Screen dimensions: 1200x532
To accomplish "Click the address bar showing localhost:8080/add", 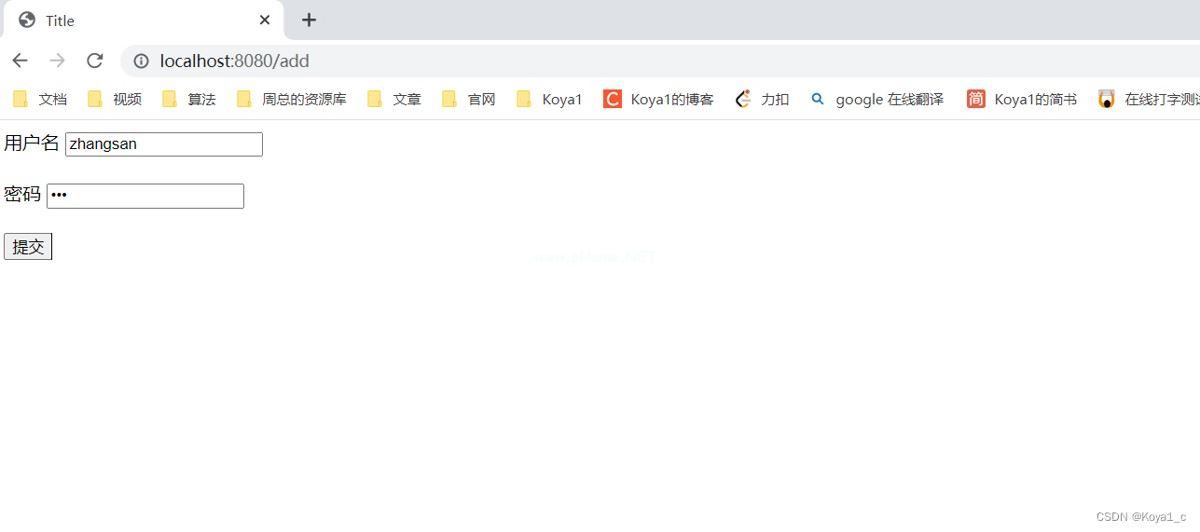I will (x=660, y=61).
